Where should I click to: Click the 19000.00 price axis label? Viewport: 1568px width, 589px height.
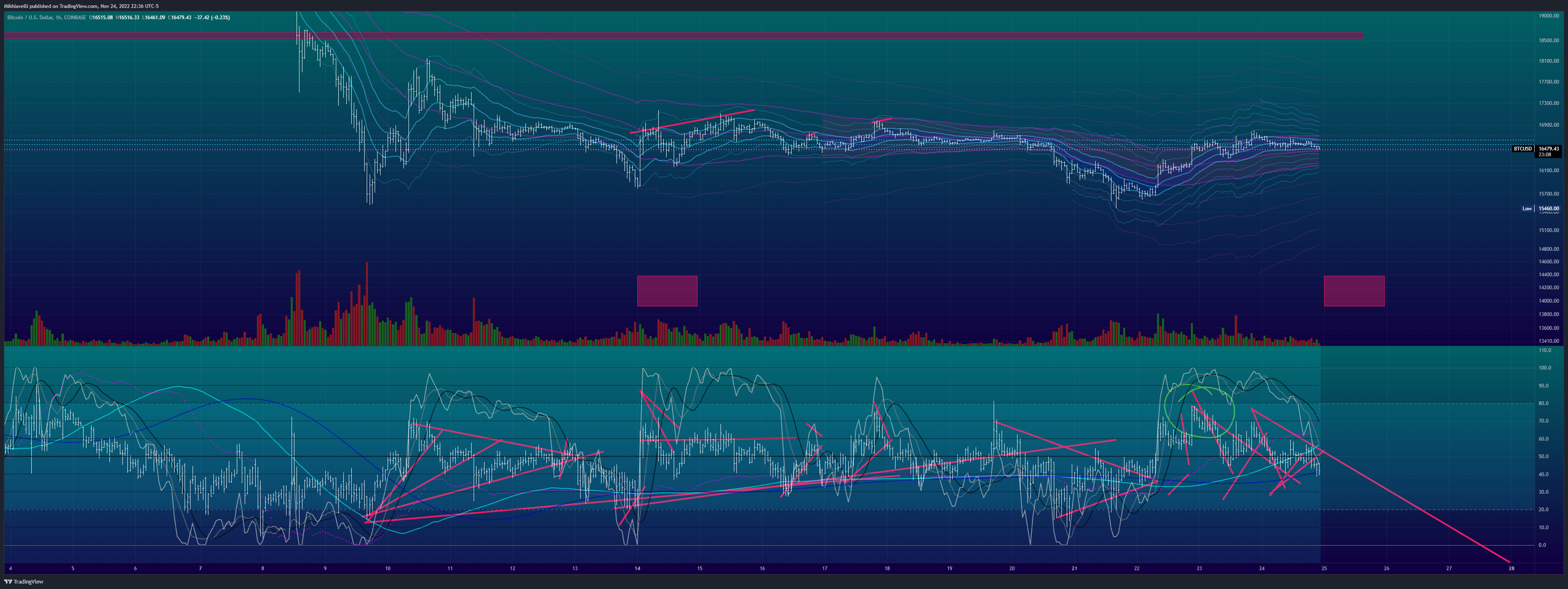pyautogui.click(x=1548, y=16)
